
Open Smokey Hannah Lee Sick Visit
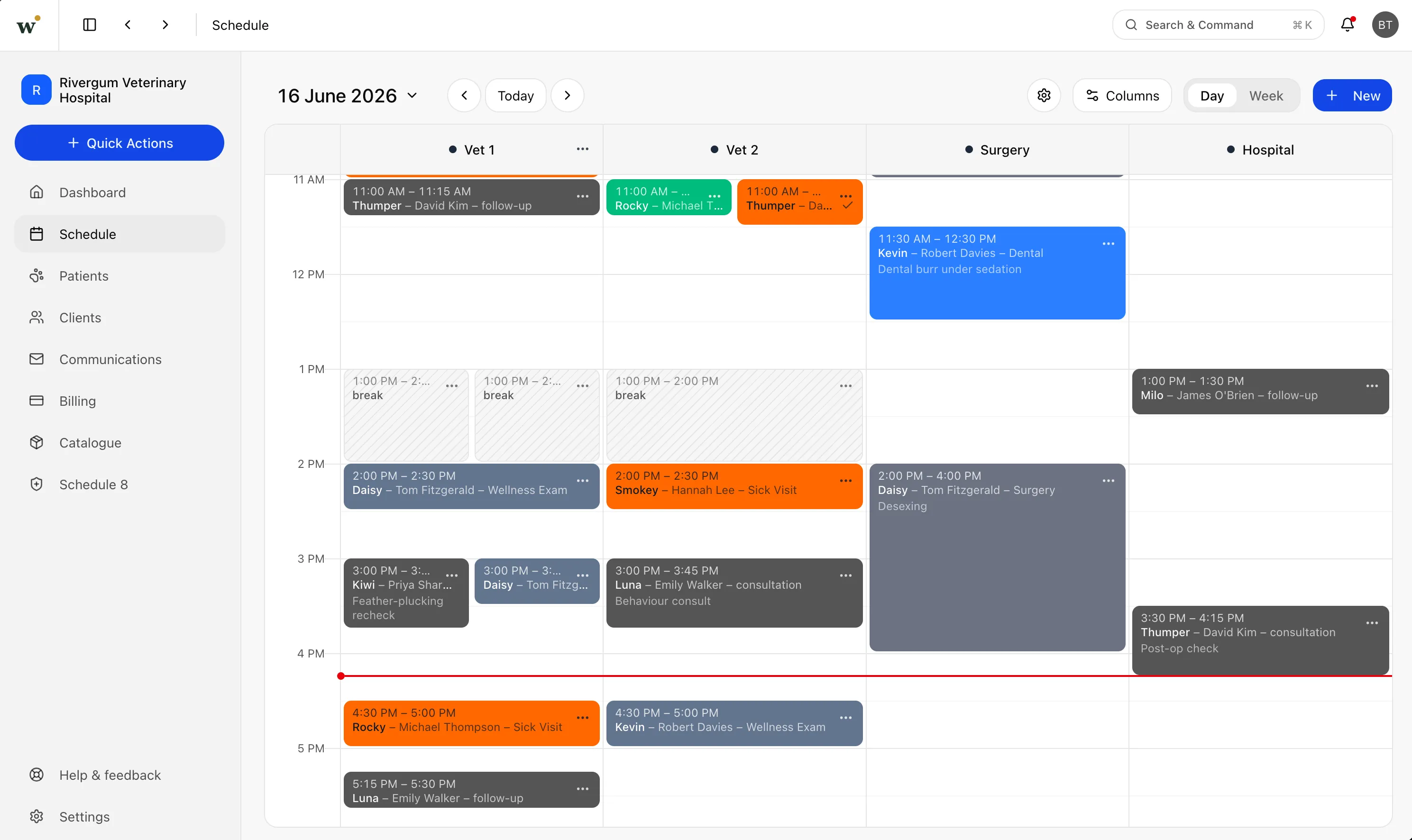tap(734, 486)
